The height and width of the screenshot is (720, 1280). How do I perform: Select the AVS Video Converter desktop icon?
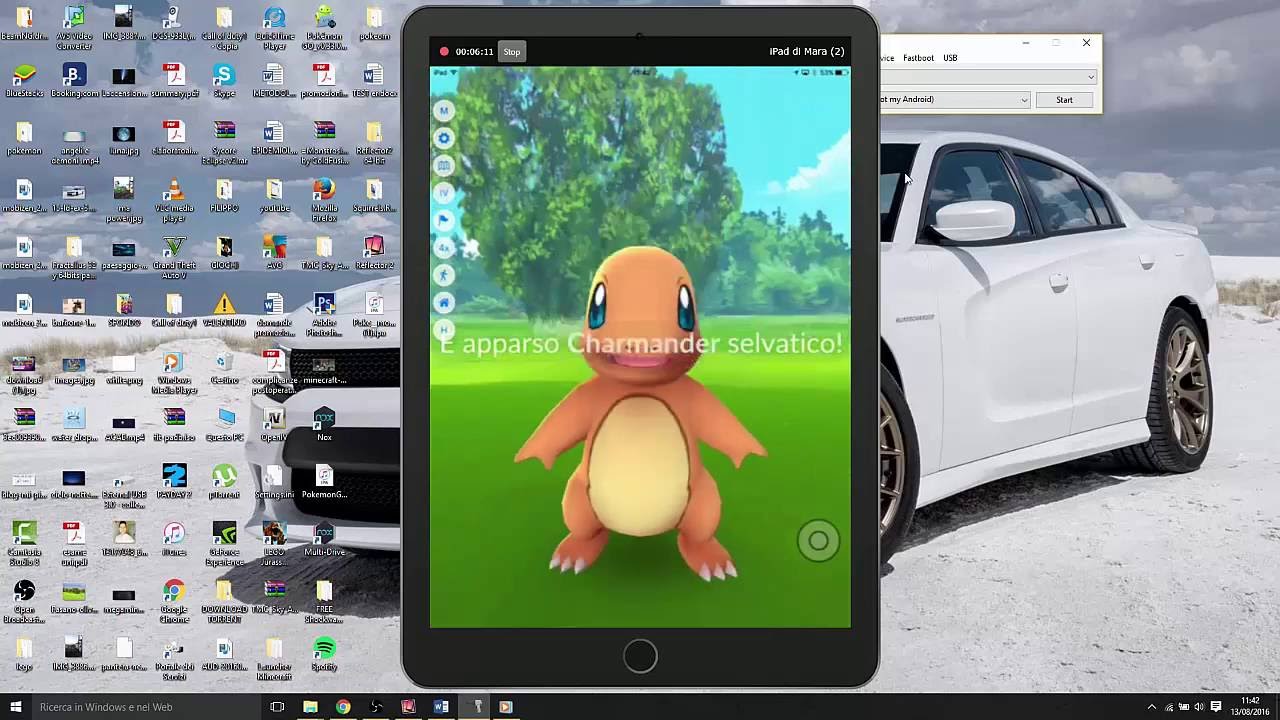click(x=74, y=28)
